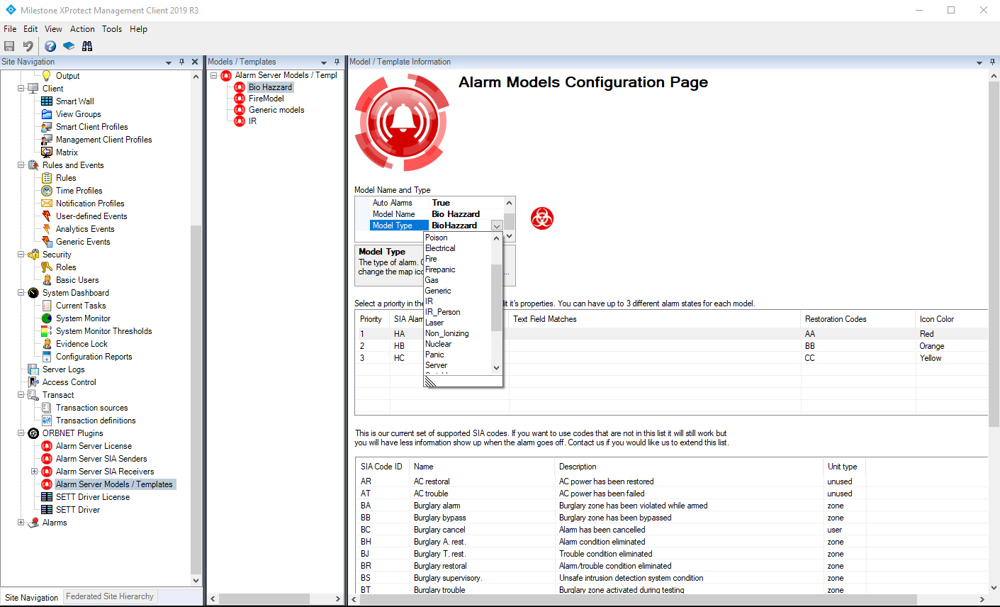Click the Evidence Lock icon in navigation
This screenshot has width=1000, height=607.
(x=46, y=344)
